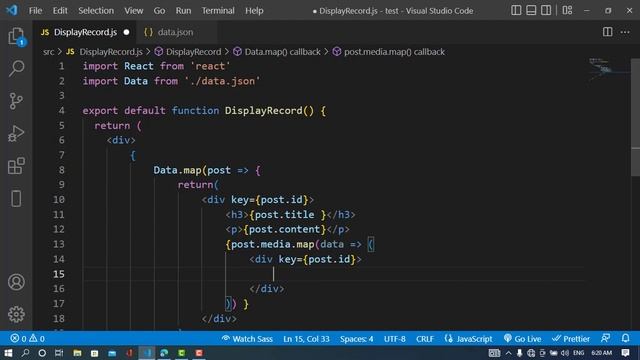Open the Manage gear icon
This screenshot has height=360, width=640.
(16, 314)
